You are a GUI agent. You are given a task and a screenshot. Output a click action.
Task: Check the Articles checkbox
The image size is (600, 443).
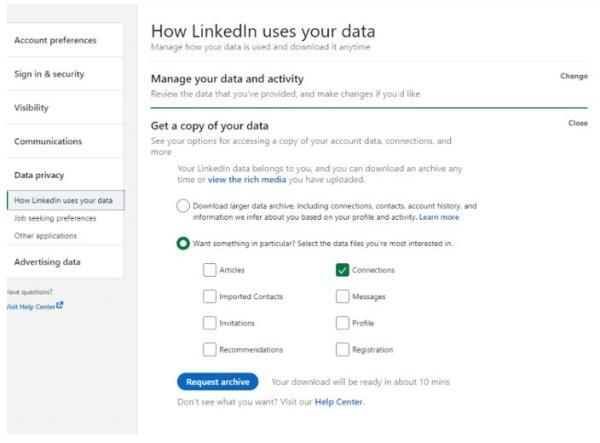pyautogui.click(x=210, y=270)
